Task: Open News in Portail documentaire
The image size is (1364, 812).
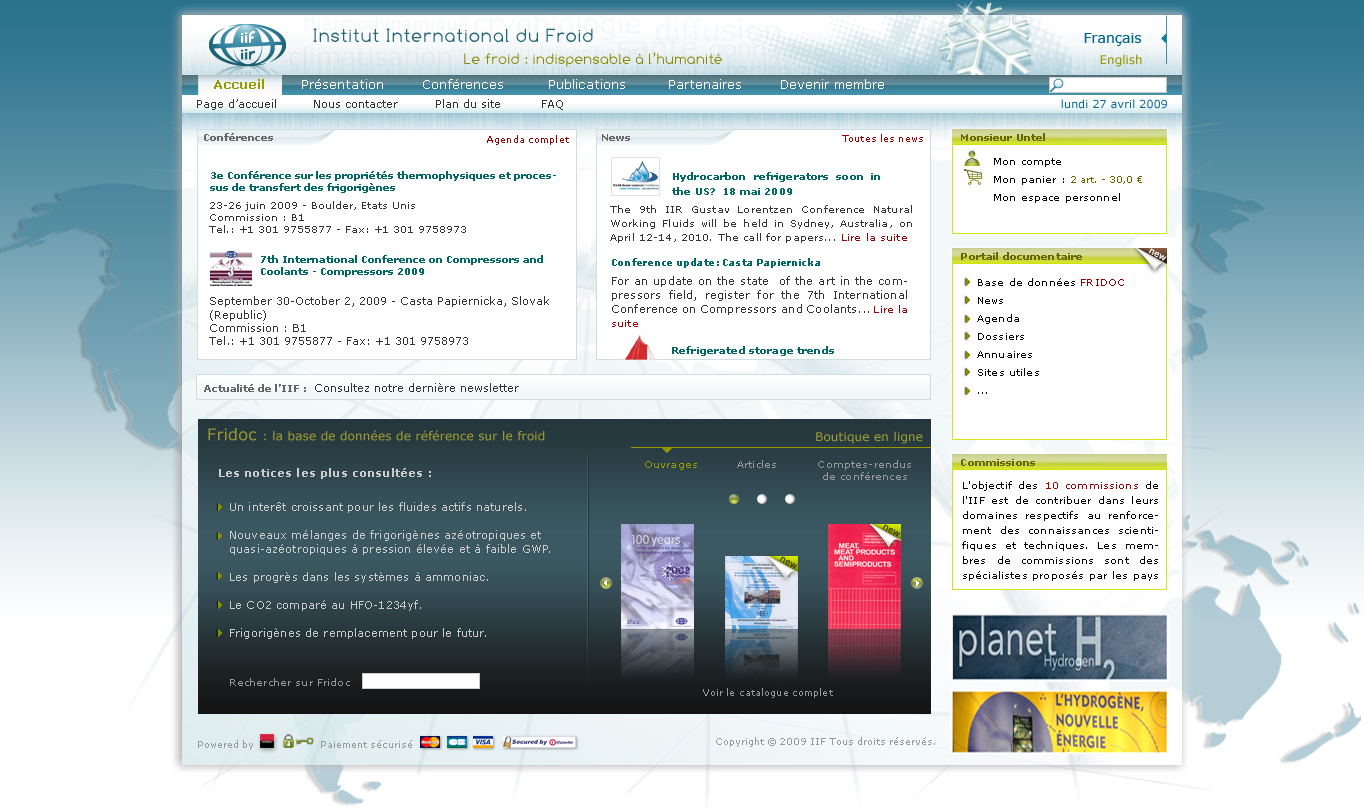Action: pos(990,301)
